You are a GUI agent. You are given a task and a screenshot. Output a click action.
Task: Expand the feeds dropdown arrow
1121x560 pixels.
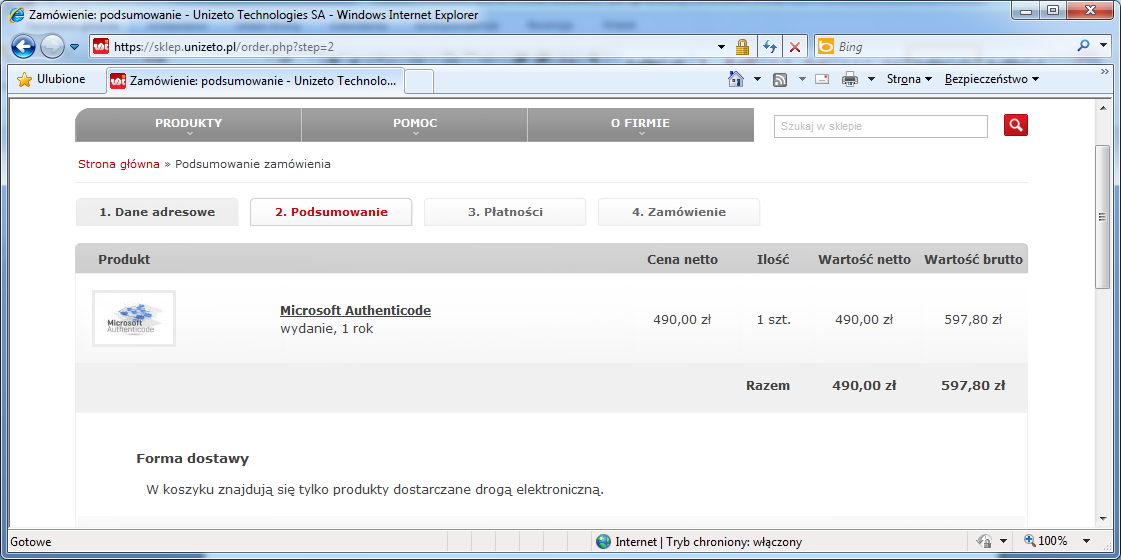pos(801,79)
